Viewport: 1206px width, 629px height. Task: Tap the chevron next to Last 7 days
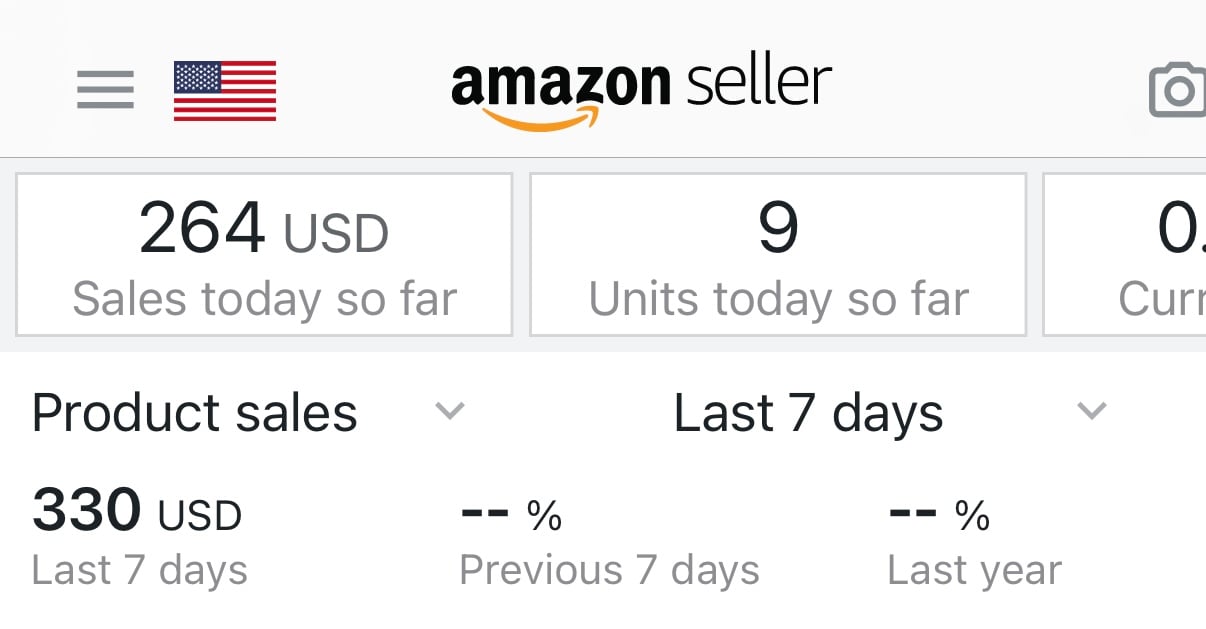1091,411
